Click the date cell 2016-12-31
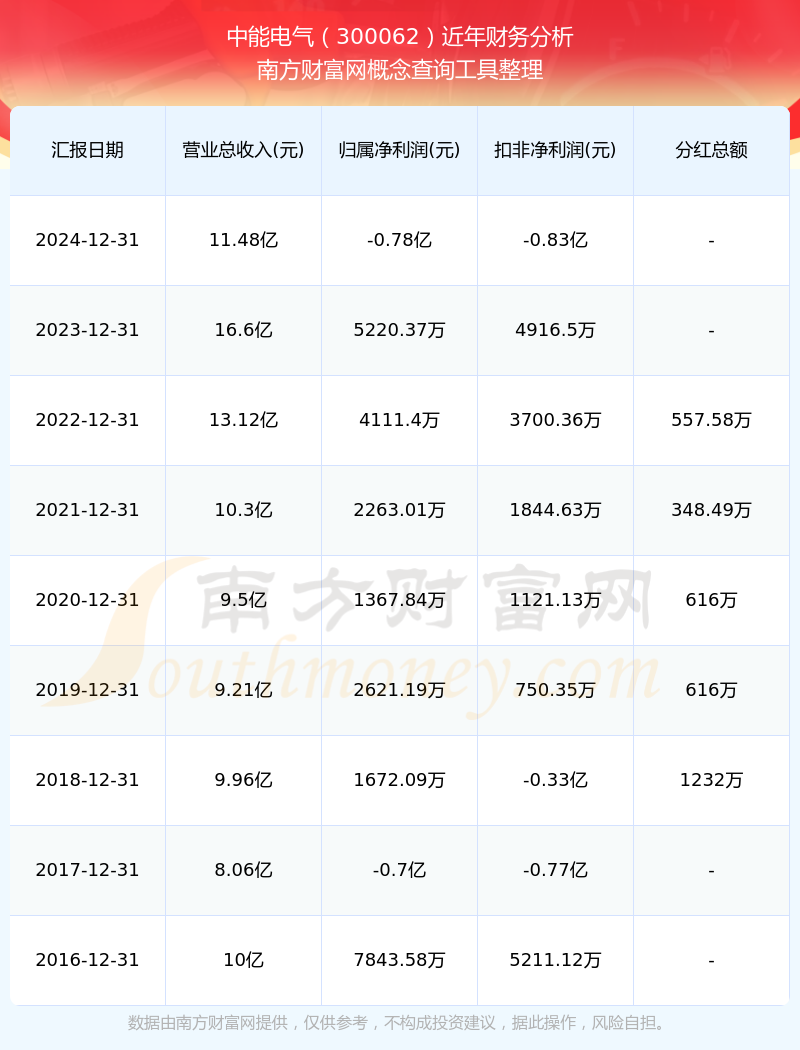 tap(88, 960)
